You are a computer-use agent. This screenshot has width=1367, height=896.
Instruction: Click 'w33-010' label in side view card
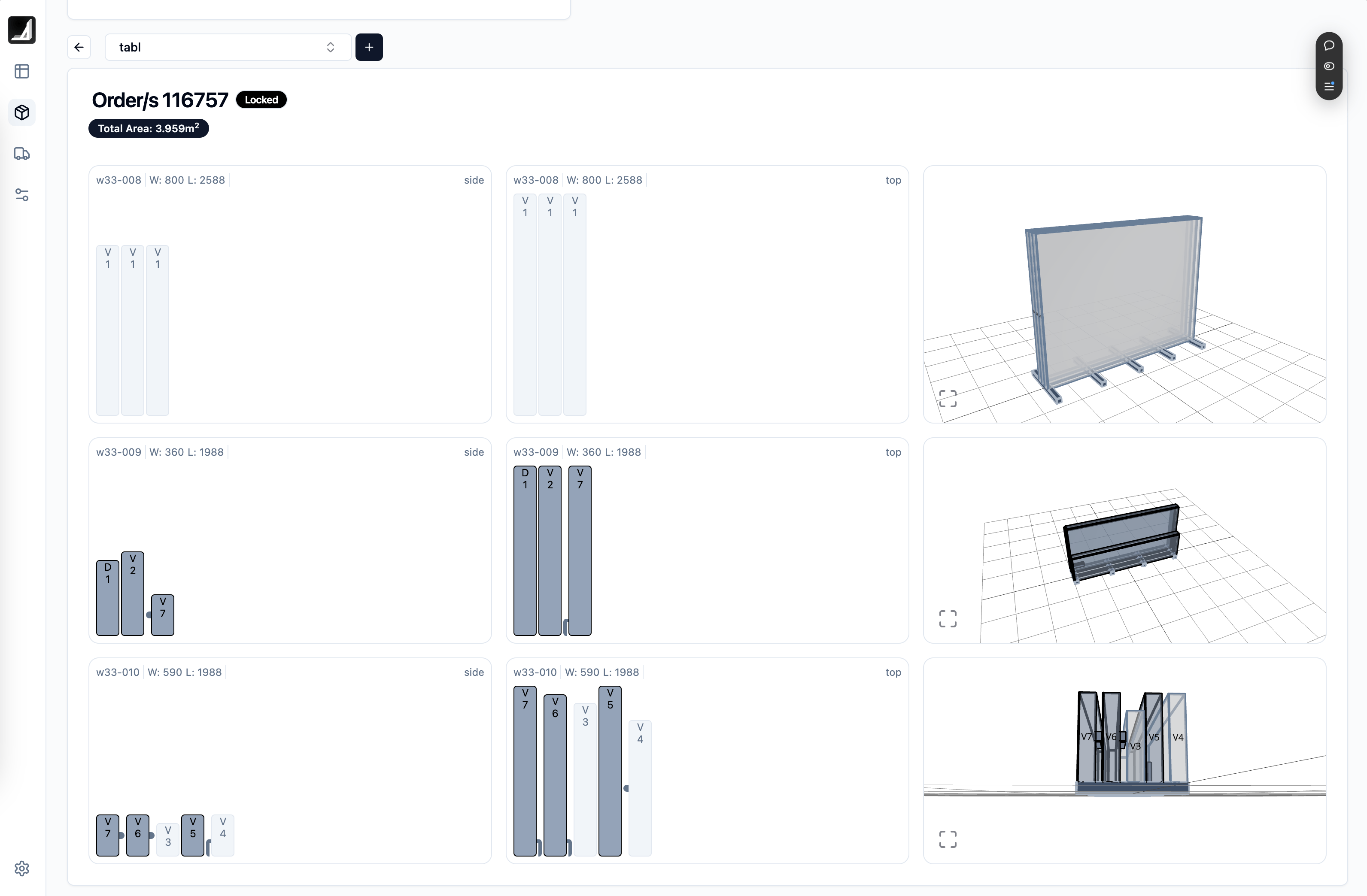click(x=118, y=672)
